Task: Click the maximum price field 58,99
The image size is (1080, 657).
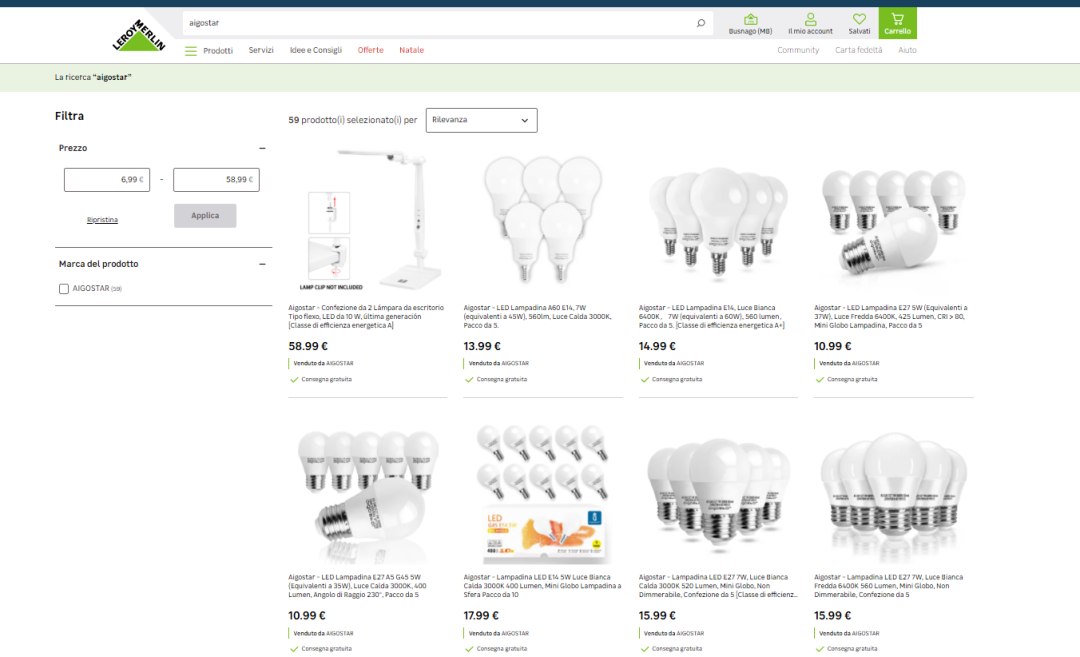Action: click(216, 180)
